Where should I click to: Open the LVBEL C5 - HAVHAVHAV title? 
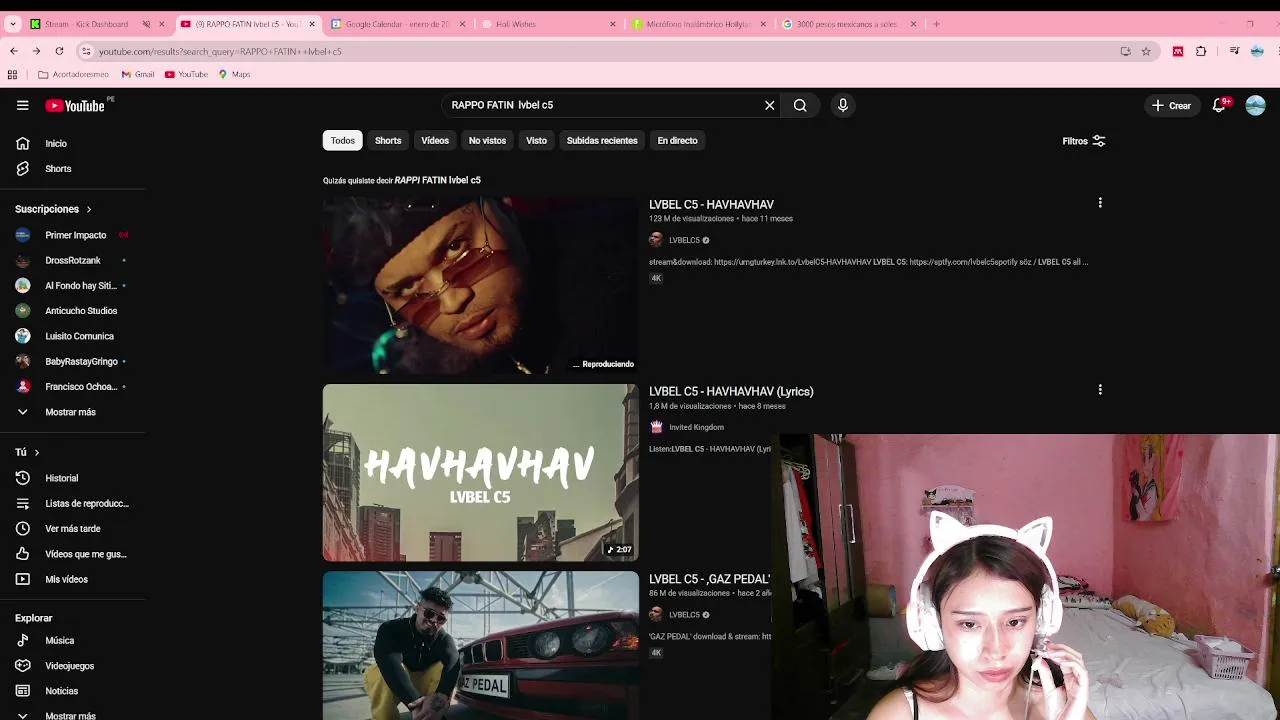point(711,204)
